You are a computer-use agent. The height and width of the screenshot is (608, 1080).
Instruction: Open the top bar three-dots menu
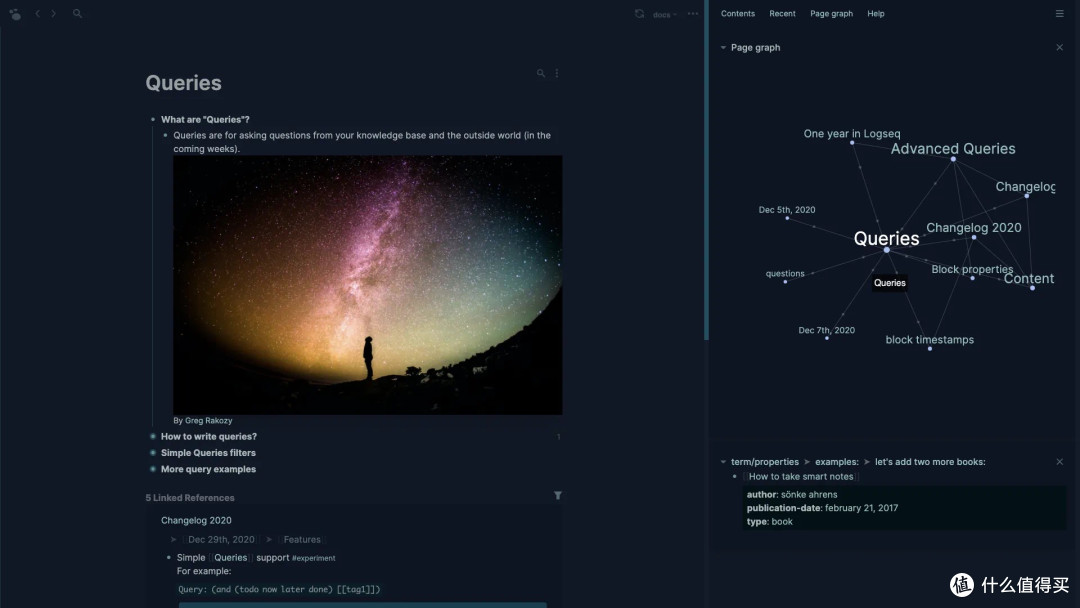pyautogui.click(x=693, y=14)
